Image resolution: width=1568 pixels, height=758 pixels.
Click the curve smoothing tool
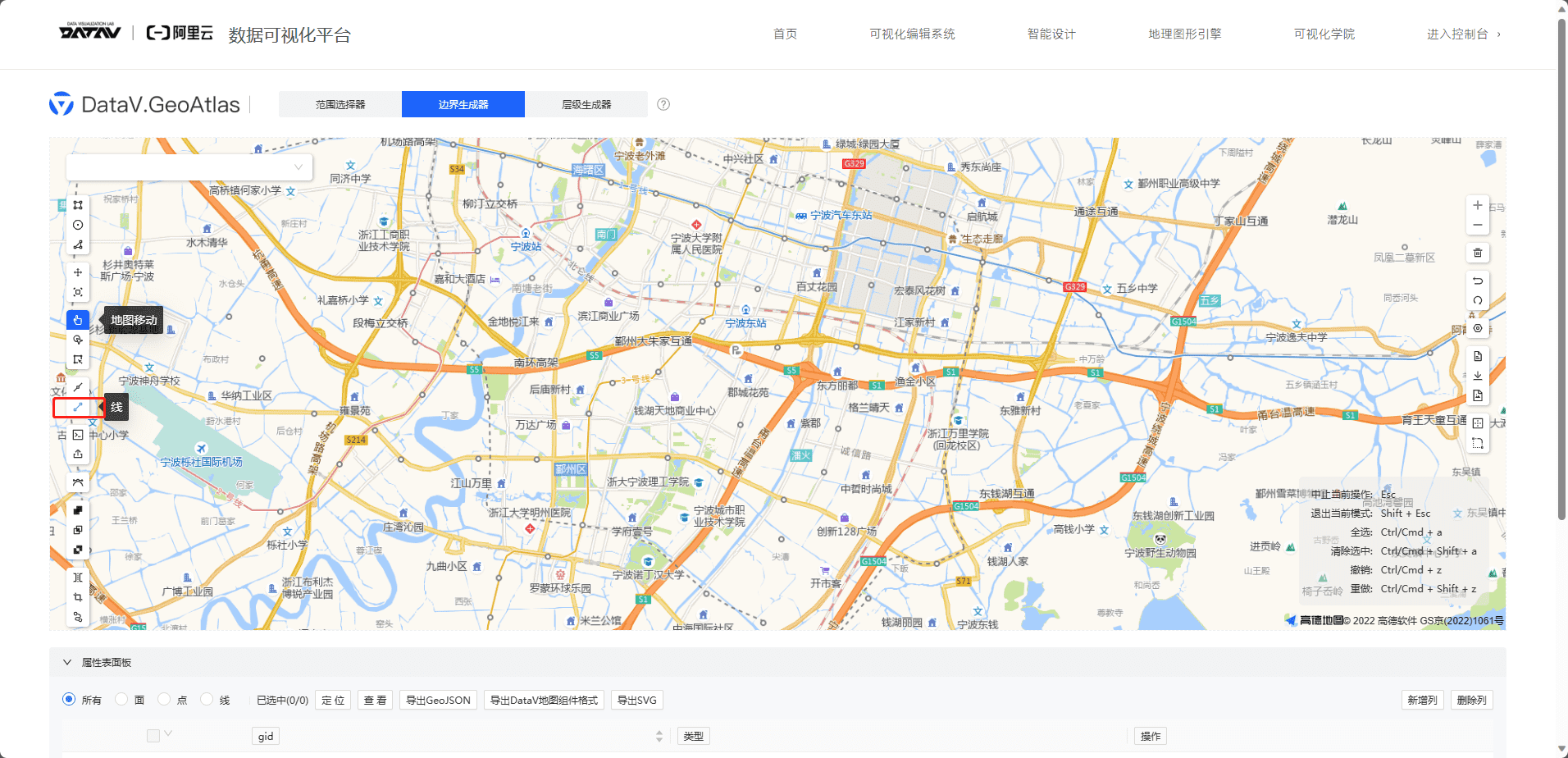click(78, 482)
